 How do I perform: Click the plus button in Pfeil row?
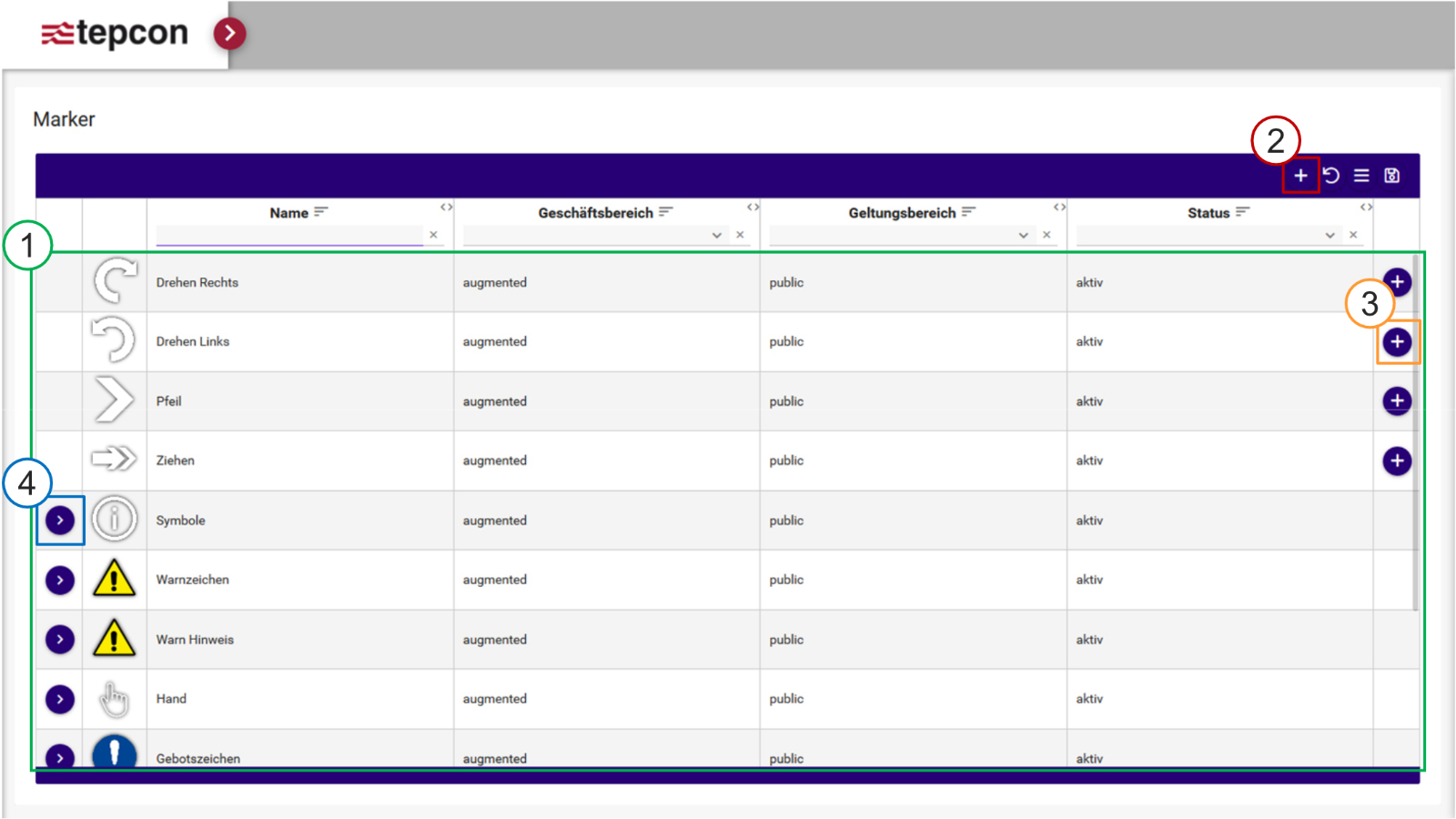1397,401
